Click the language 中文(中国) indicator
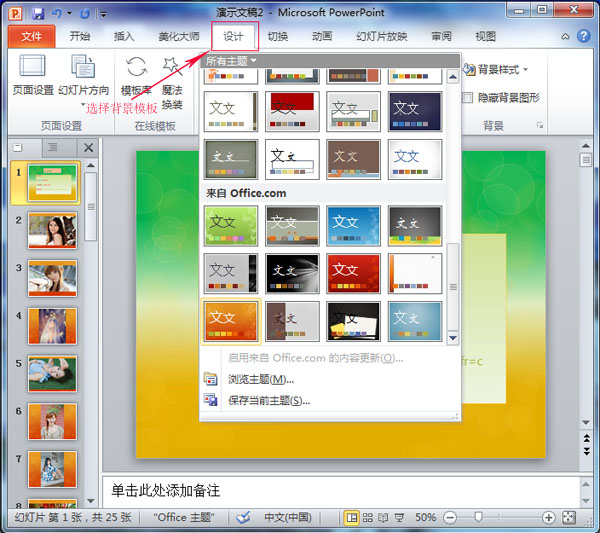The image size is (600, 533). coord(288,518)
